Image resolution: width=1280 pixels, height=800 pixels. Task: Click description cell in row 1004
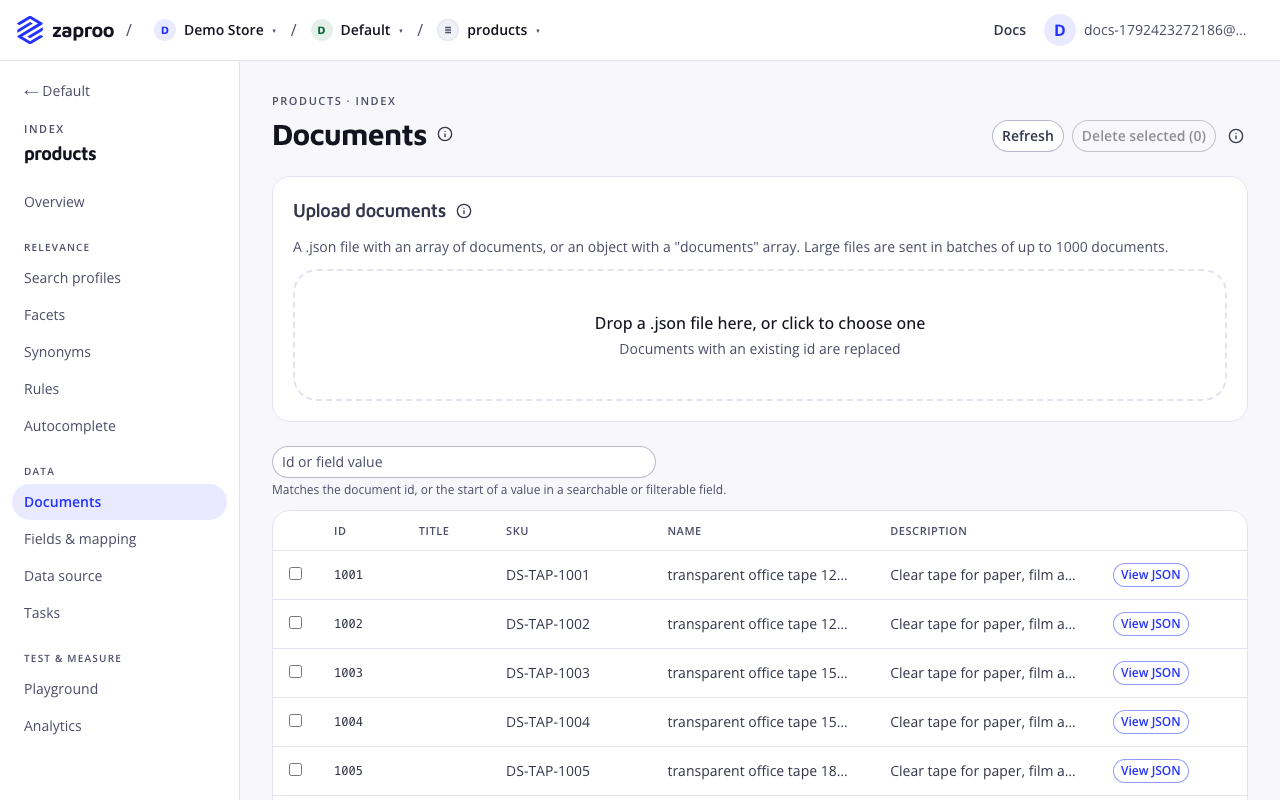[x=983, y=722]
